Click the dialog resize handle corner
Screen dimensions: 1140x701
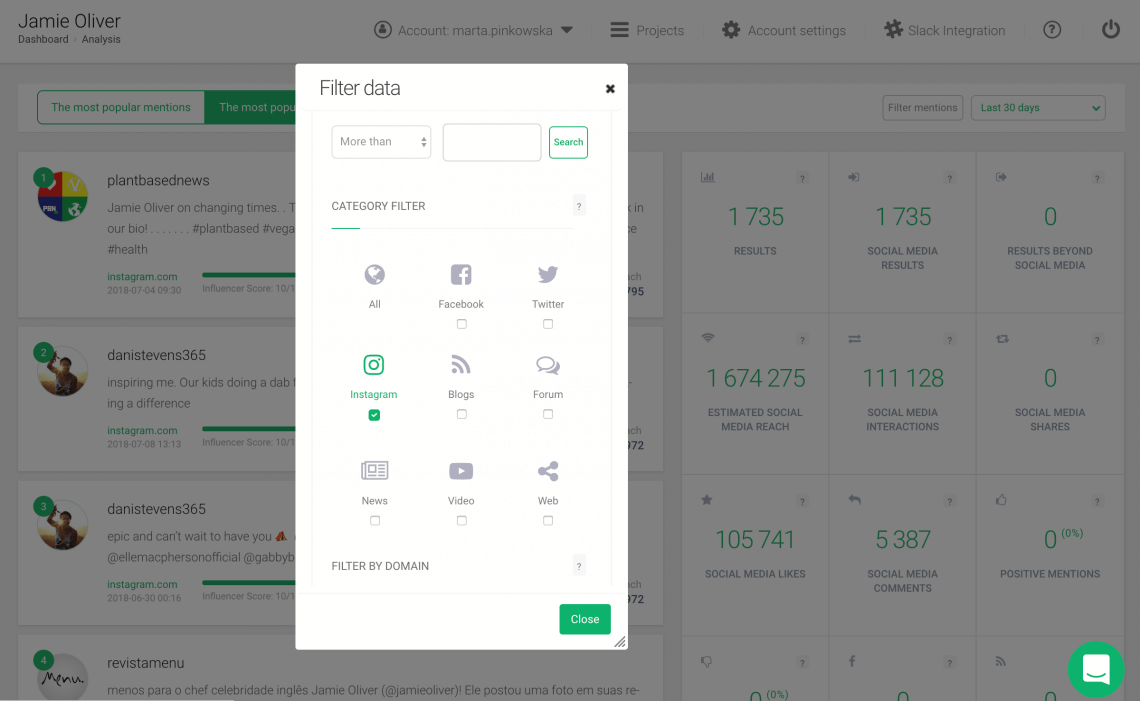tap(619, 641)
